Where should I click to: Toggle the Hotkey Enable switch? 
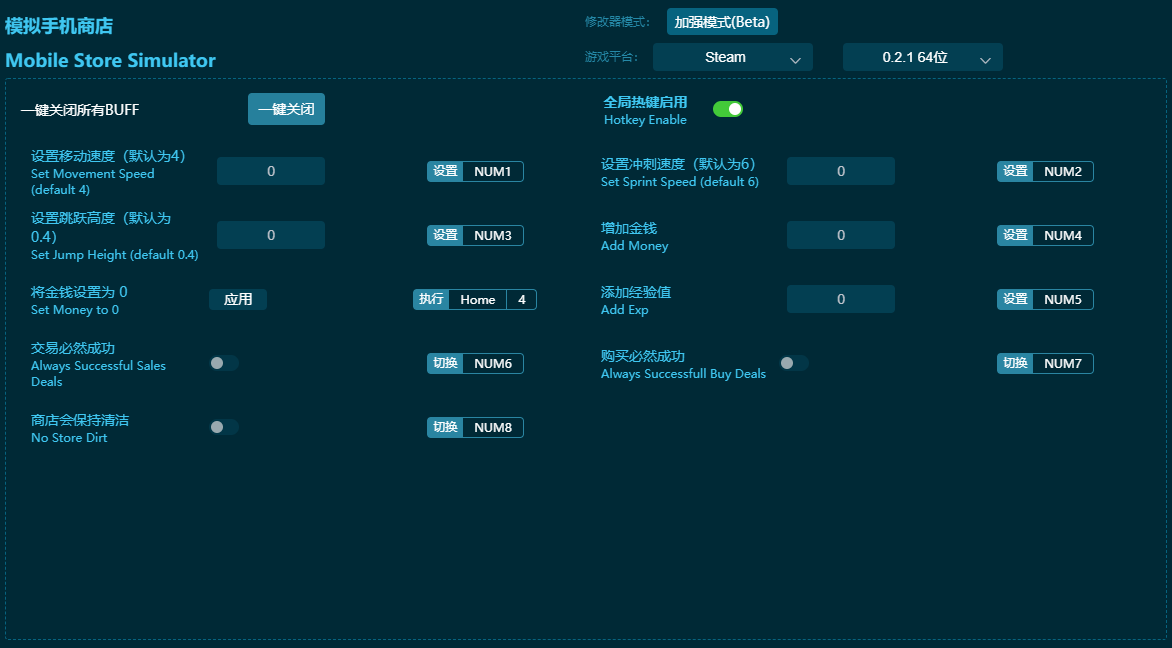click(x=727, y=109)
